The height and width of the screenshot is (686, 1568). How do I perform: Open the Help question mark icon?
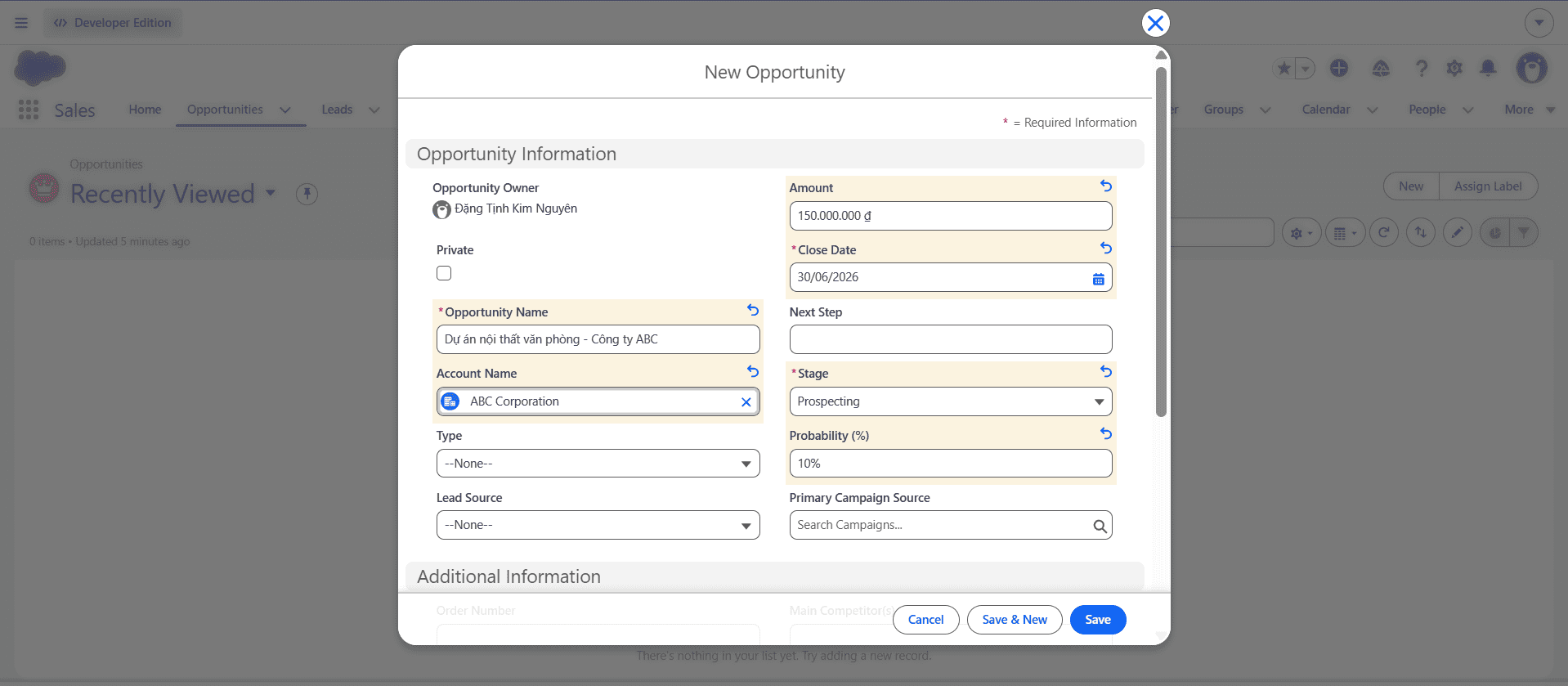click(1422, 69)
